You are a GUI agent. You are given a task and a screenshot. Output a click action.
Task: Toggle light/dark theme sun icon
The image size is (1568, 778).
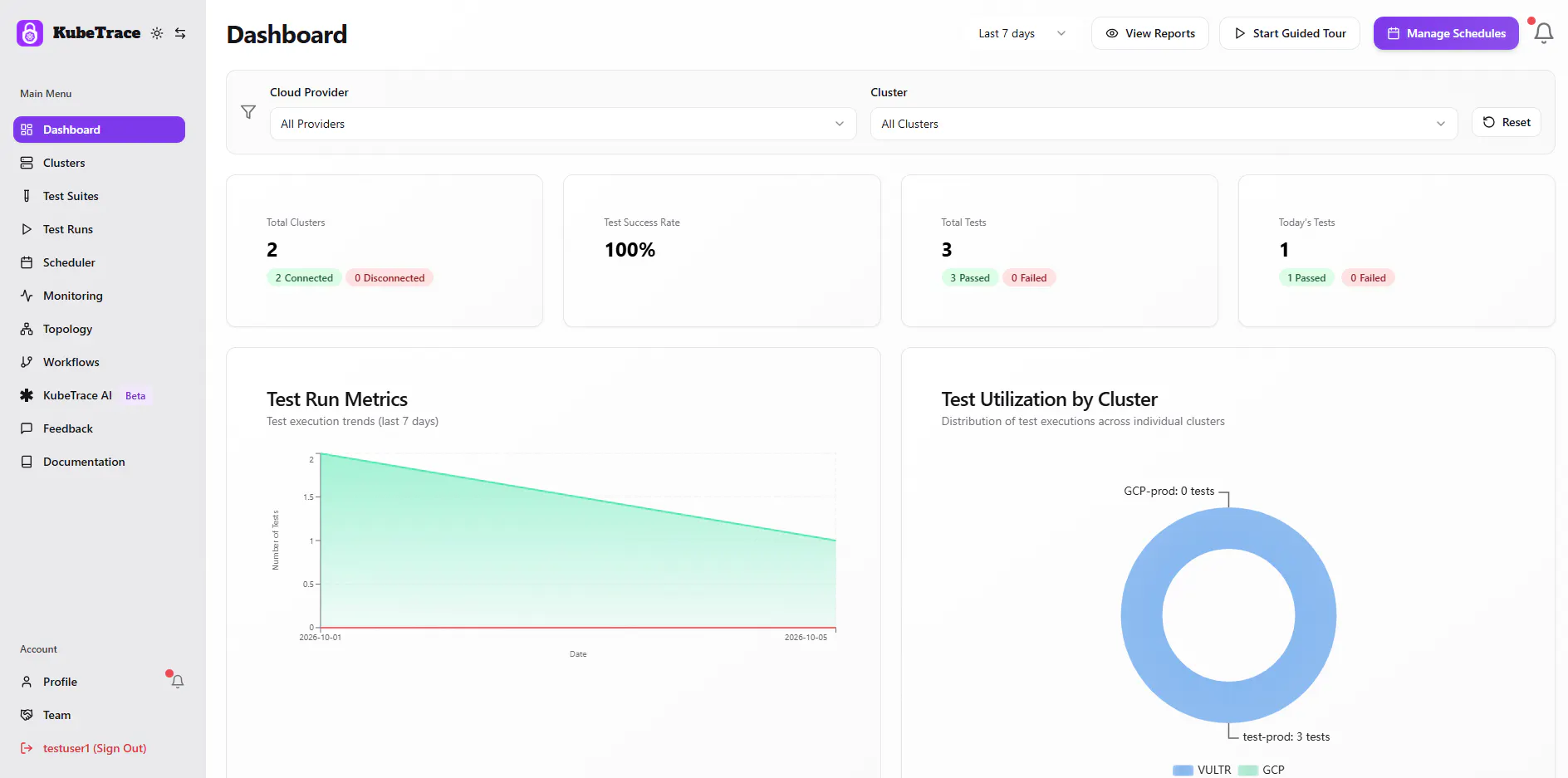(x=157, y=33)
